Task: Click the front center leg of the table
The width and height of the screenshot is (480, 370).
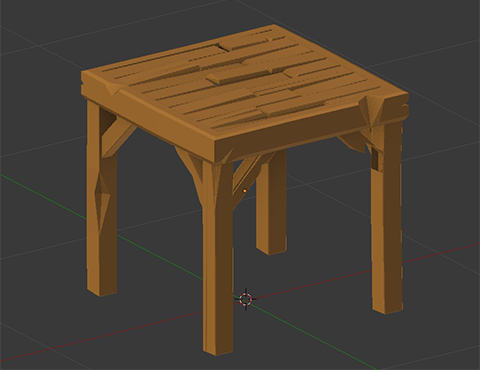Action: [218, 260]
